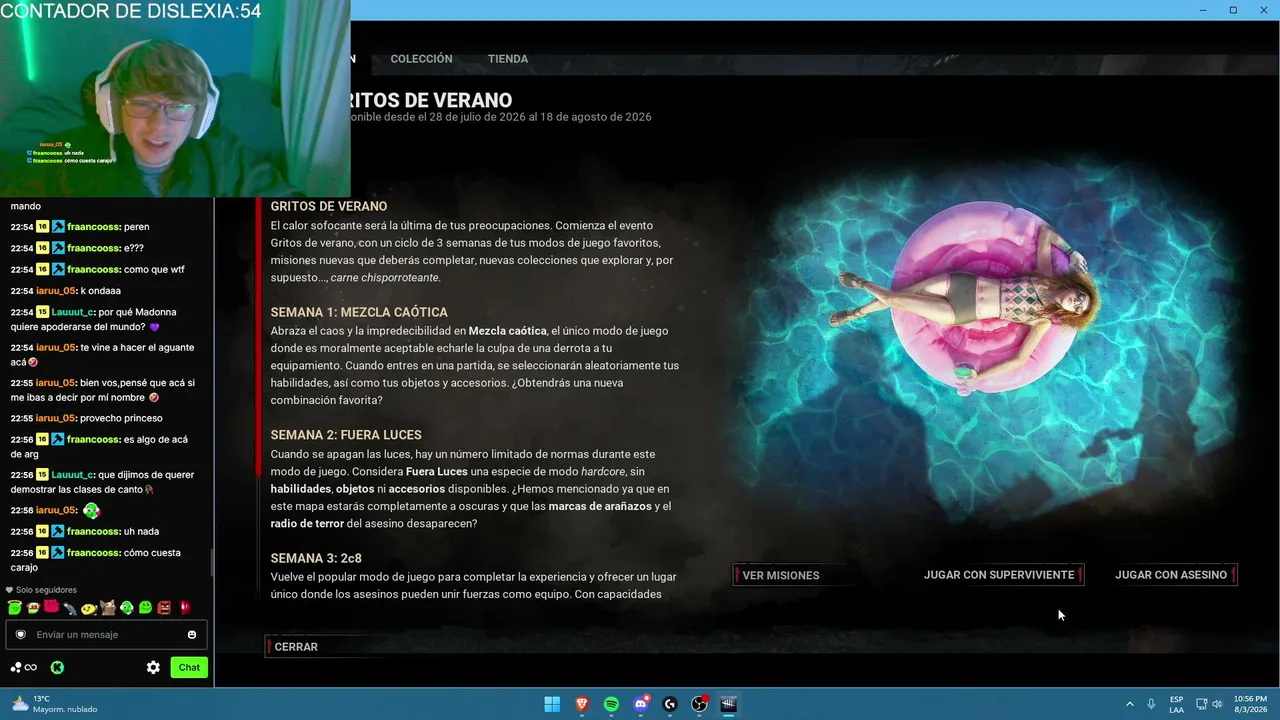Click the green Kick K icon
The width and height of the screenshot is (1280, 720).
coord(57,667)
